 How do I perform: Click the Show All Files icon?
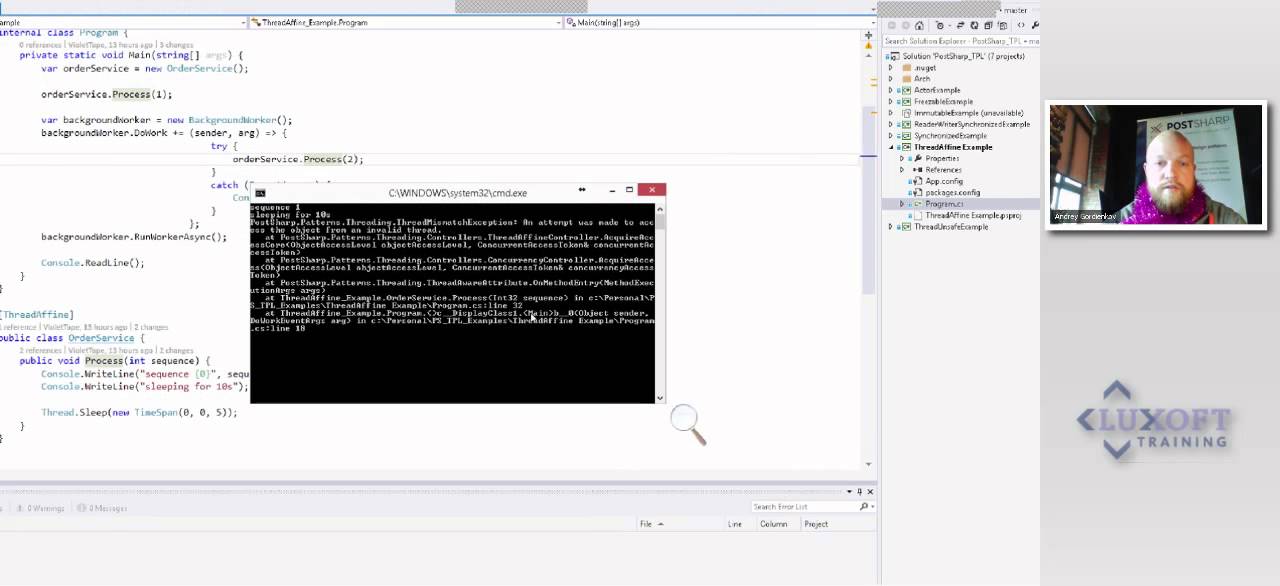1002,25
